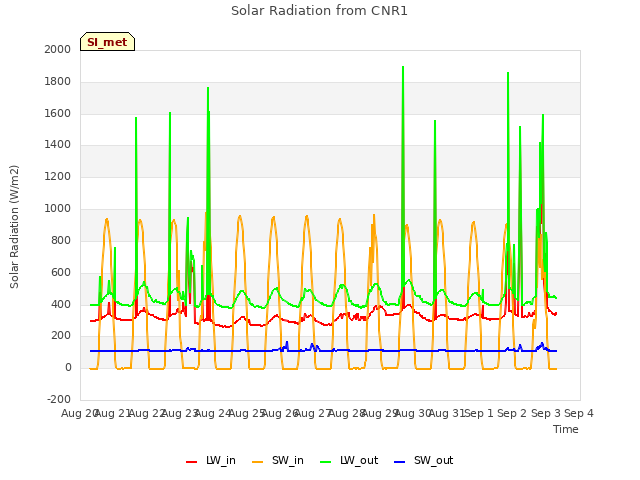The image size is (640, 480).
Task: Toggle the LW_out legend entry
Action: tap(349, 461)
